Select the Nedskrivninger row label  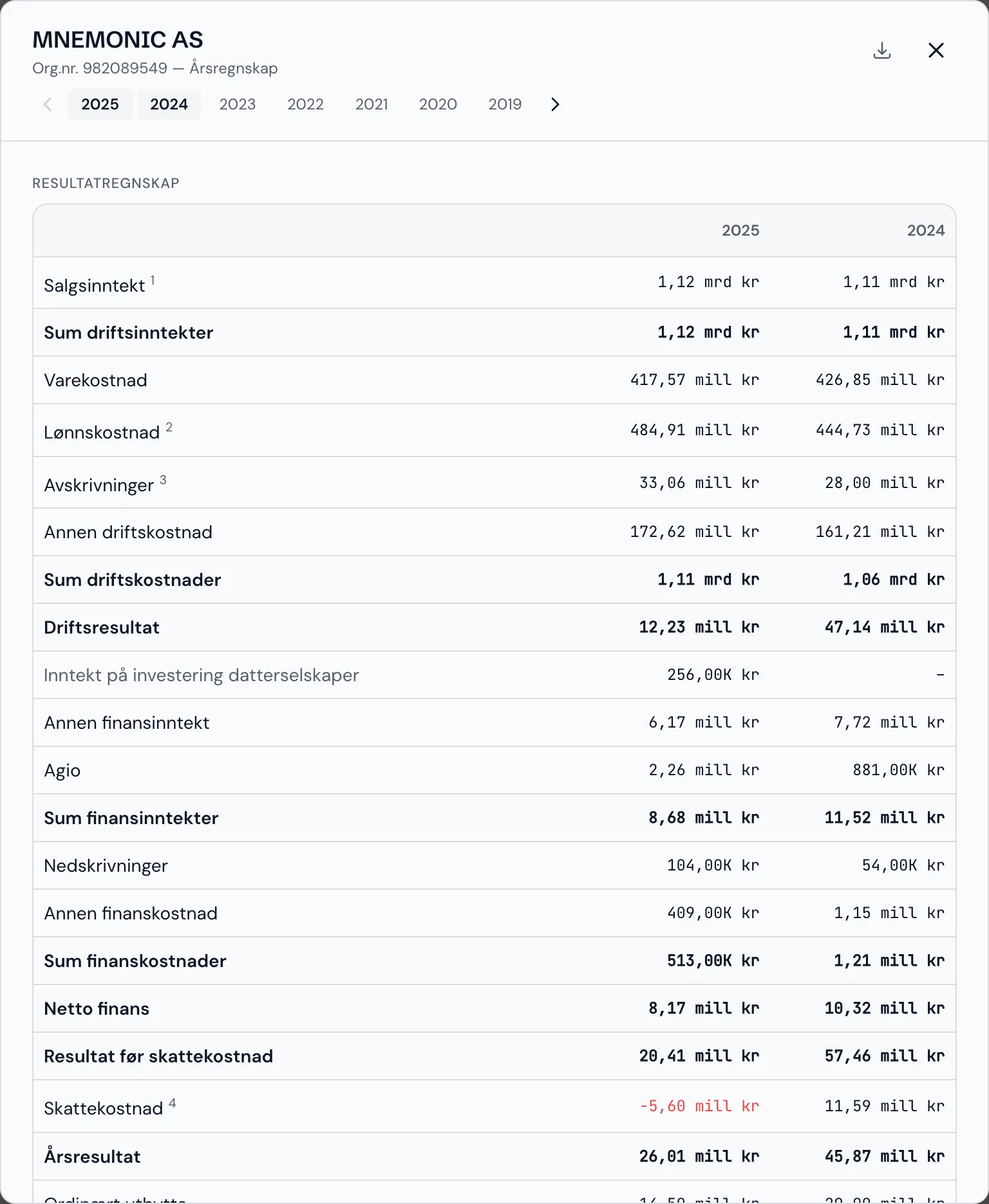[106, 866]
